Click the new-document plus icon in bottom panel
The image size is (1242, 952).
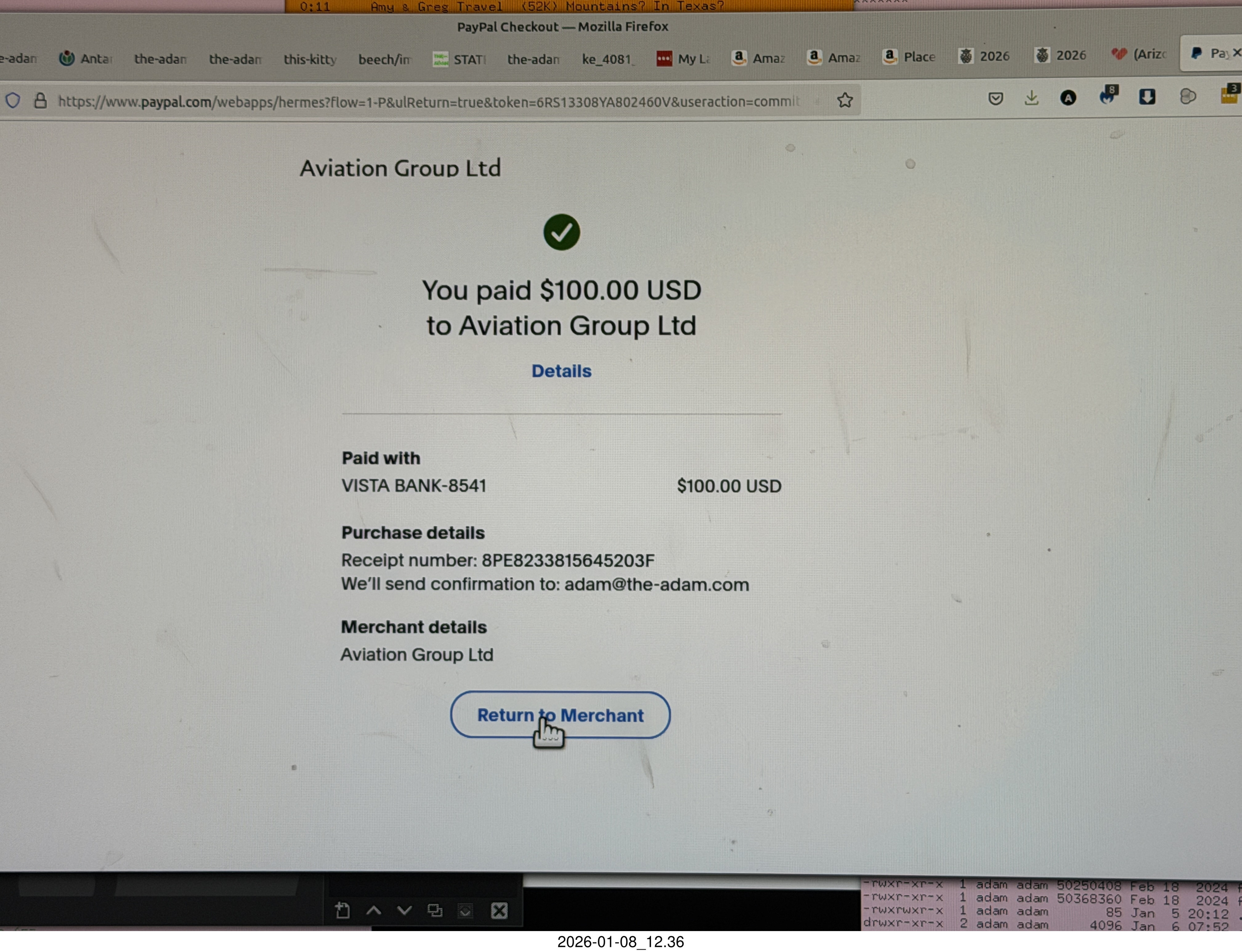click(x=342, y=910)
